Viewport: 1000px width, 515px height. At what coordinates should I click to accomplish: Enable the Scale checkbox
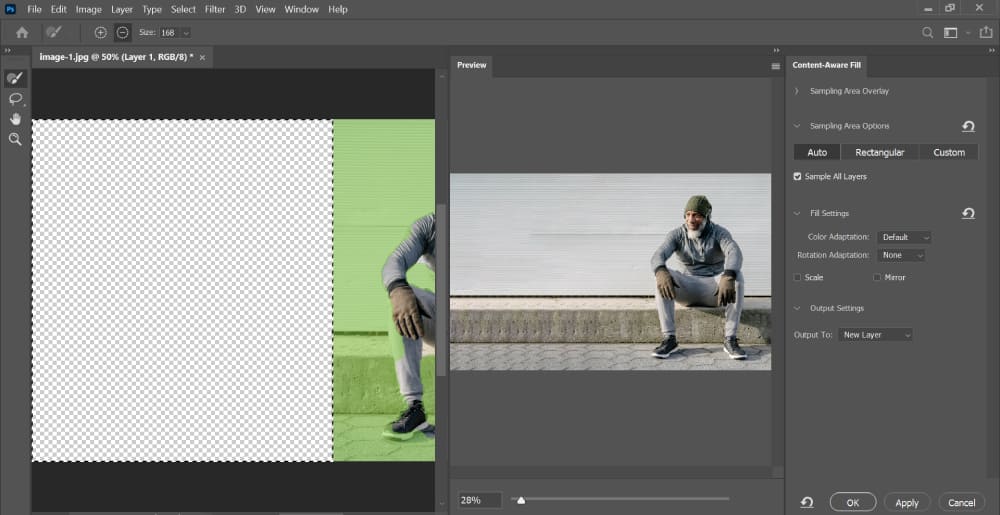pos(797,277)
